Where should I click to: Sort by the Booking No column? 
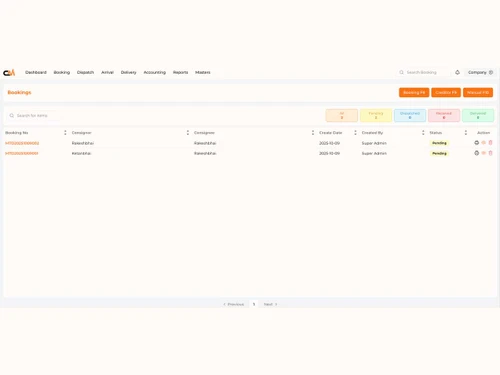tap(65, 133)
